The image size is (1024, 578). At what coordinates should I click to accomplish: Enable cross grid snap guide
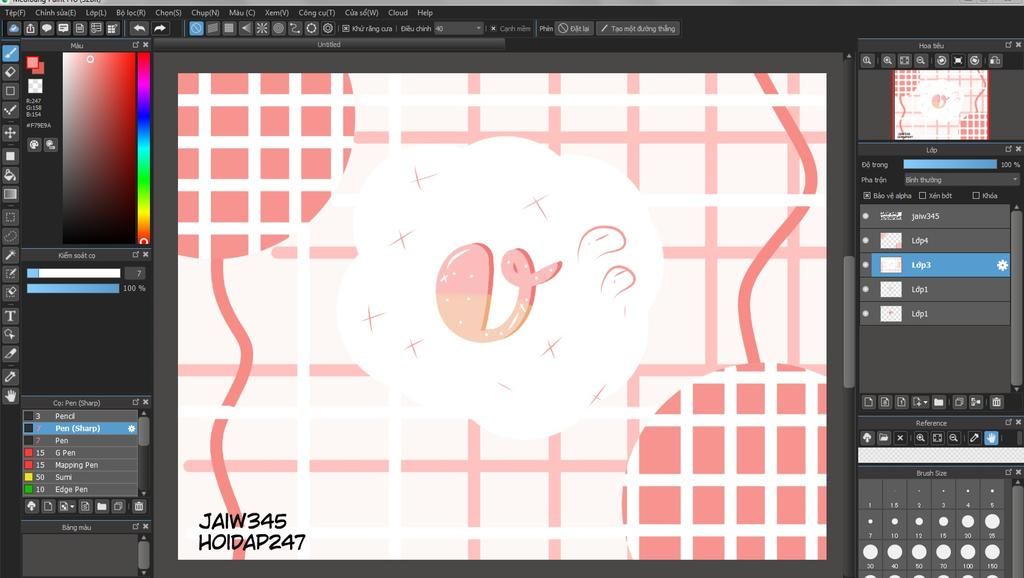(x=229, y=28)
